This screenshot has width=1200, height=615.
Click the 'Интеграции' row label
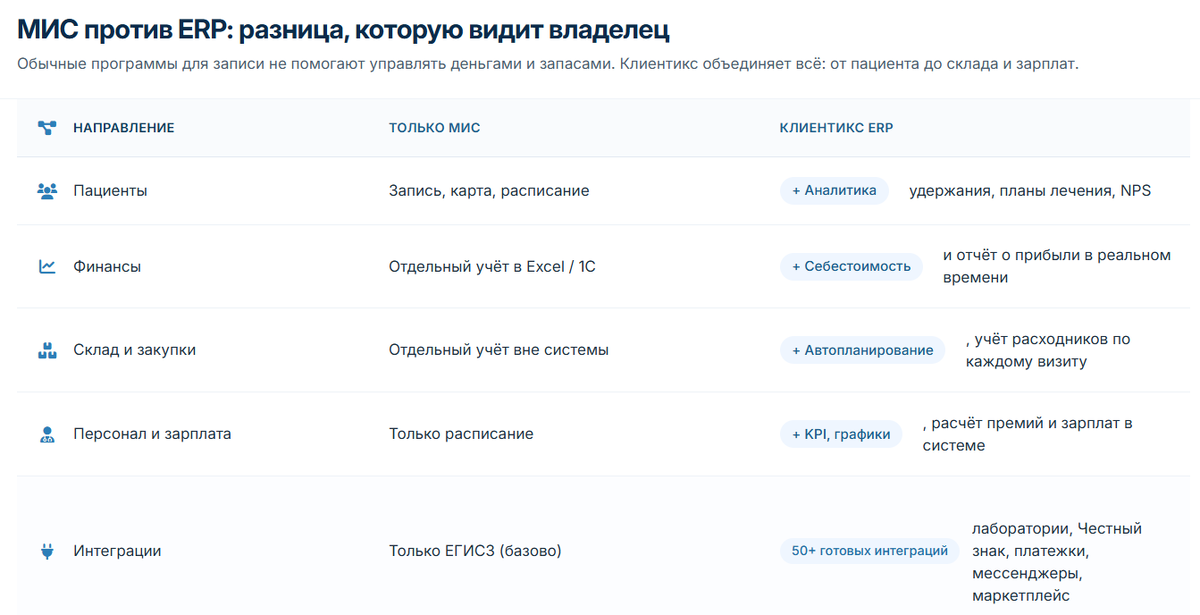click(x=117, y=551)
